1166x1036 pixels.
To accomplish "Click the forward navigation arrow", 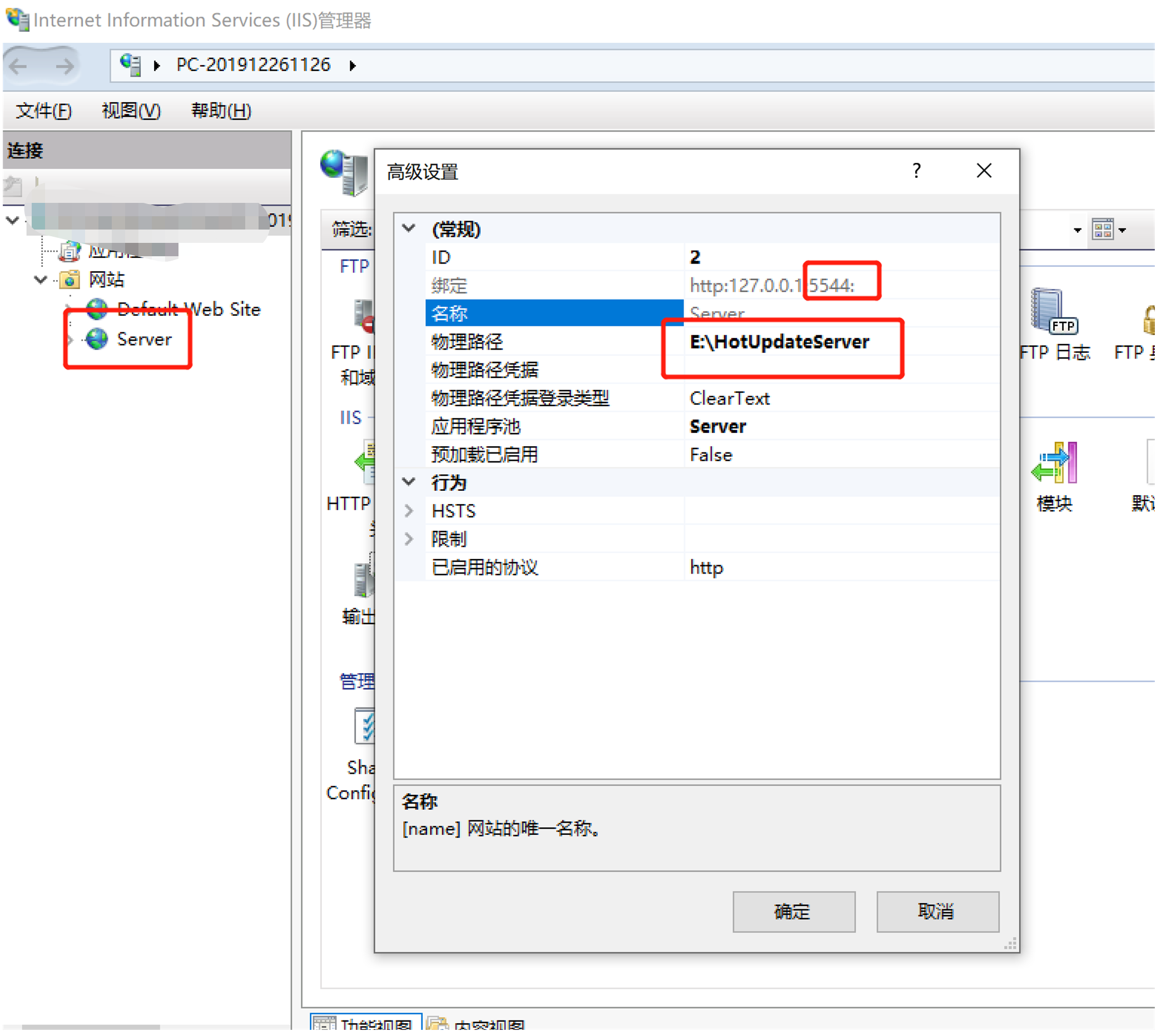I will click(x=64, y=66).
